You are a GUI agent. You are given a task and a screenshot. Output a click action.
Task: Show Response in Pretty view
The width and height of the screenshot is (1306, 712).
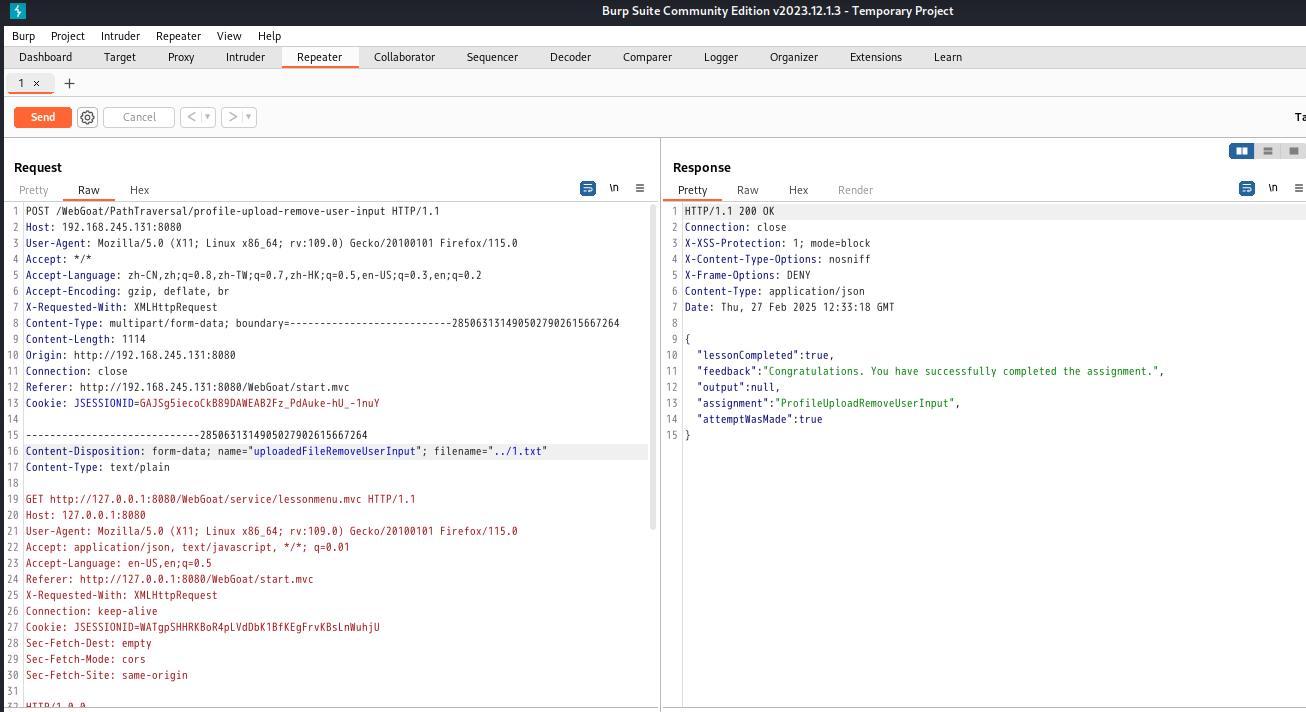(x=693, y=190)
